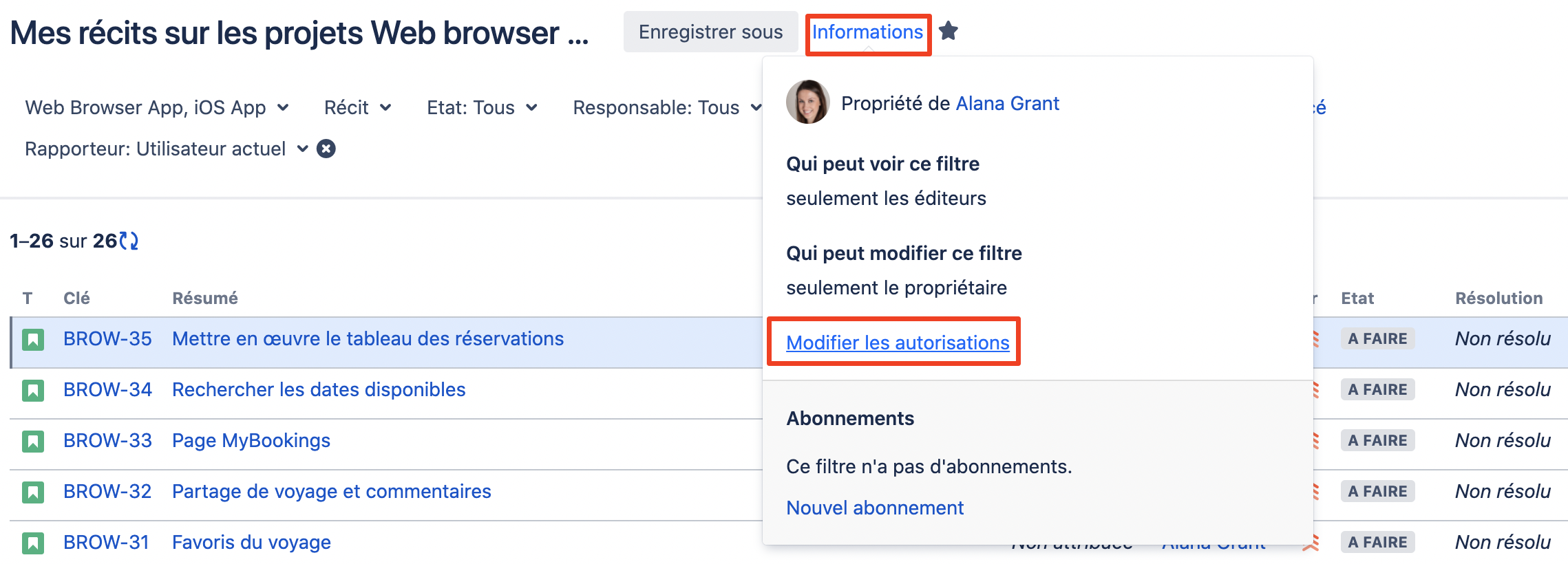1568x564 pixels.
Task: Expand the Etat: Tous dropdown
Action: coord(482,107)
